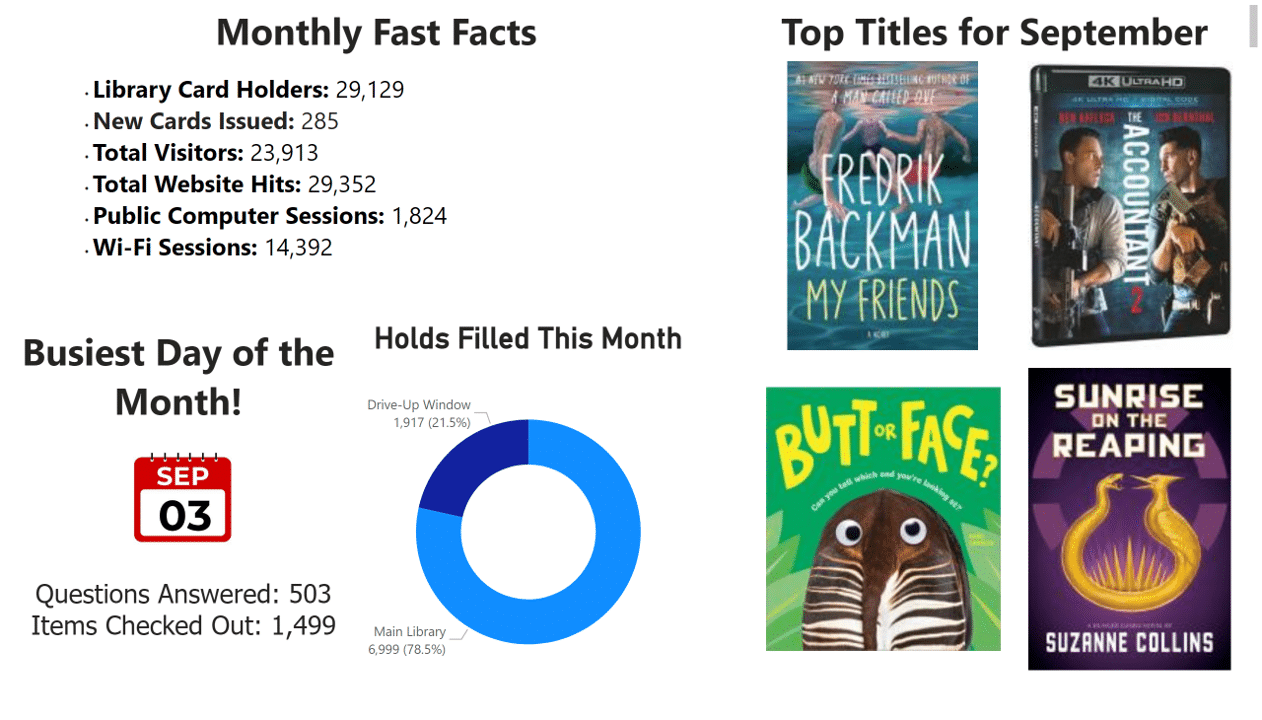
Task: Click the New Cards Issued stat line
Action: (x=215, y=122)
